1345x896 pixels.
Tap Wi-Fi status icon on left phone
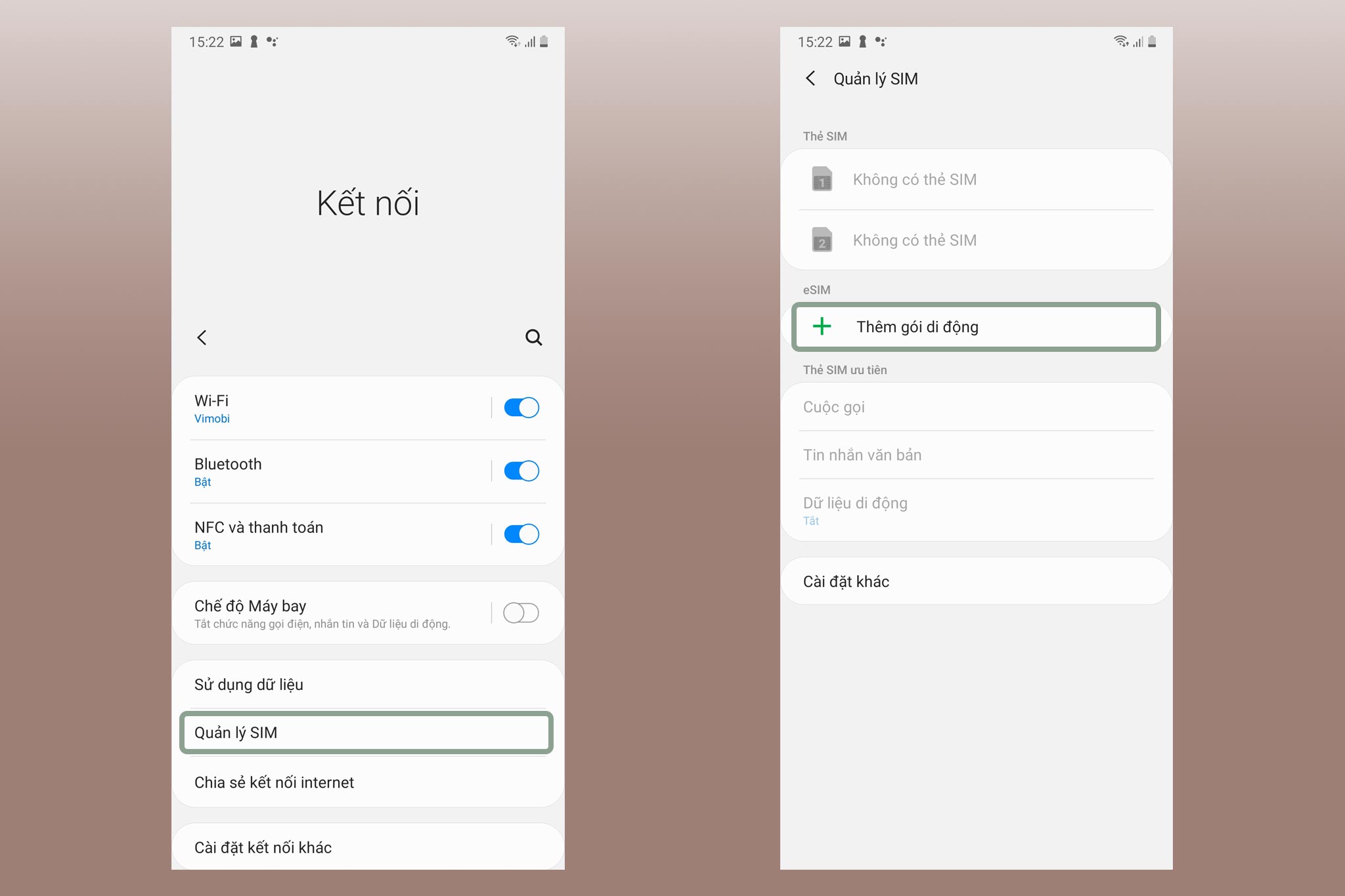[512, 41]
